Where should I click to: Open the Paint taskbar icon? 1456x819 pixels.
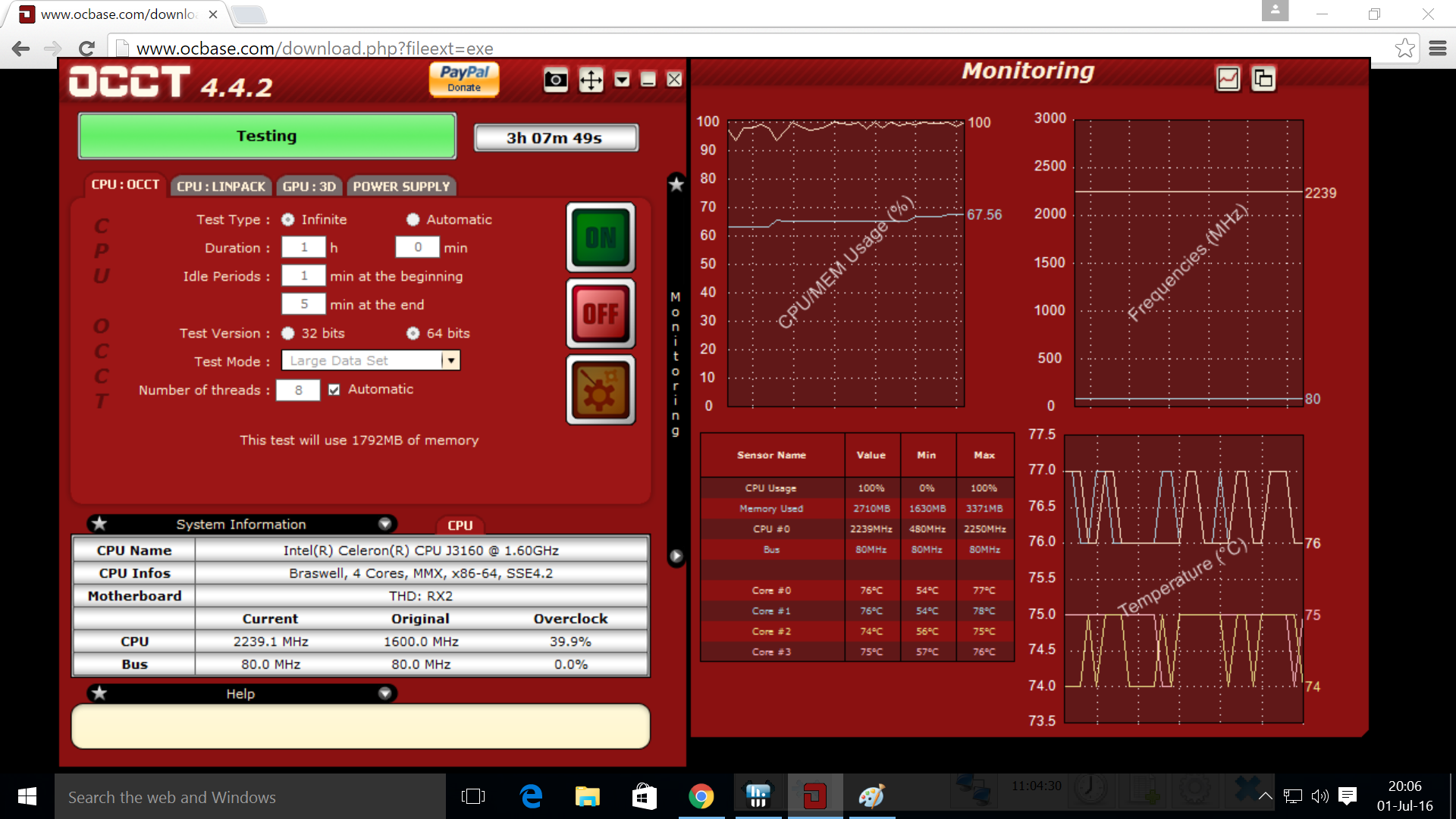[x=871, y=796]
